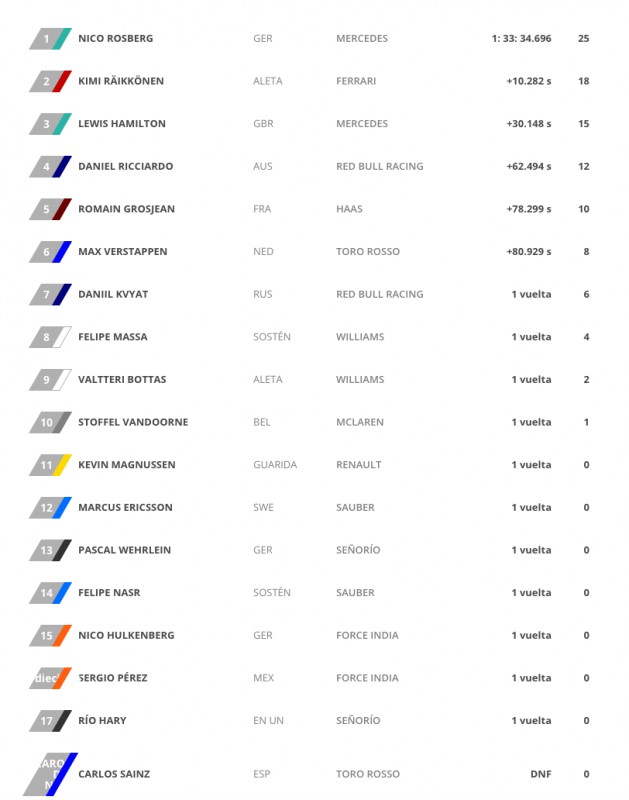Click the position 5 Haas badge
Viewport: 629px width, 800px height.
(50, 209)
